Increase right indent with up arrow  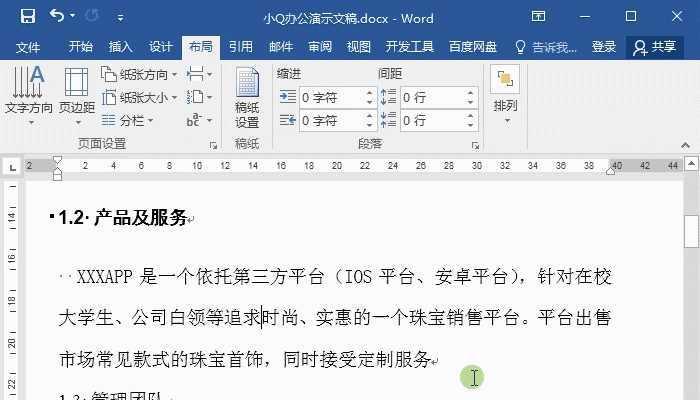[370, 116]
